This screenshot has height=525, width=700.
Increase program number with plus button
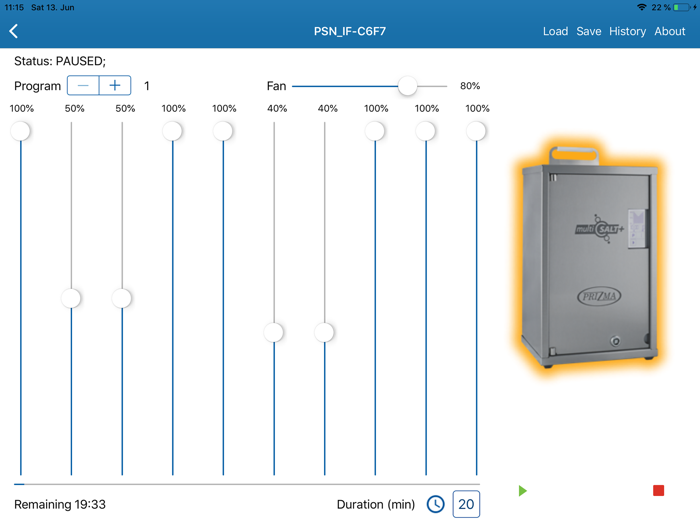pos(115,86)
